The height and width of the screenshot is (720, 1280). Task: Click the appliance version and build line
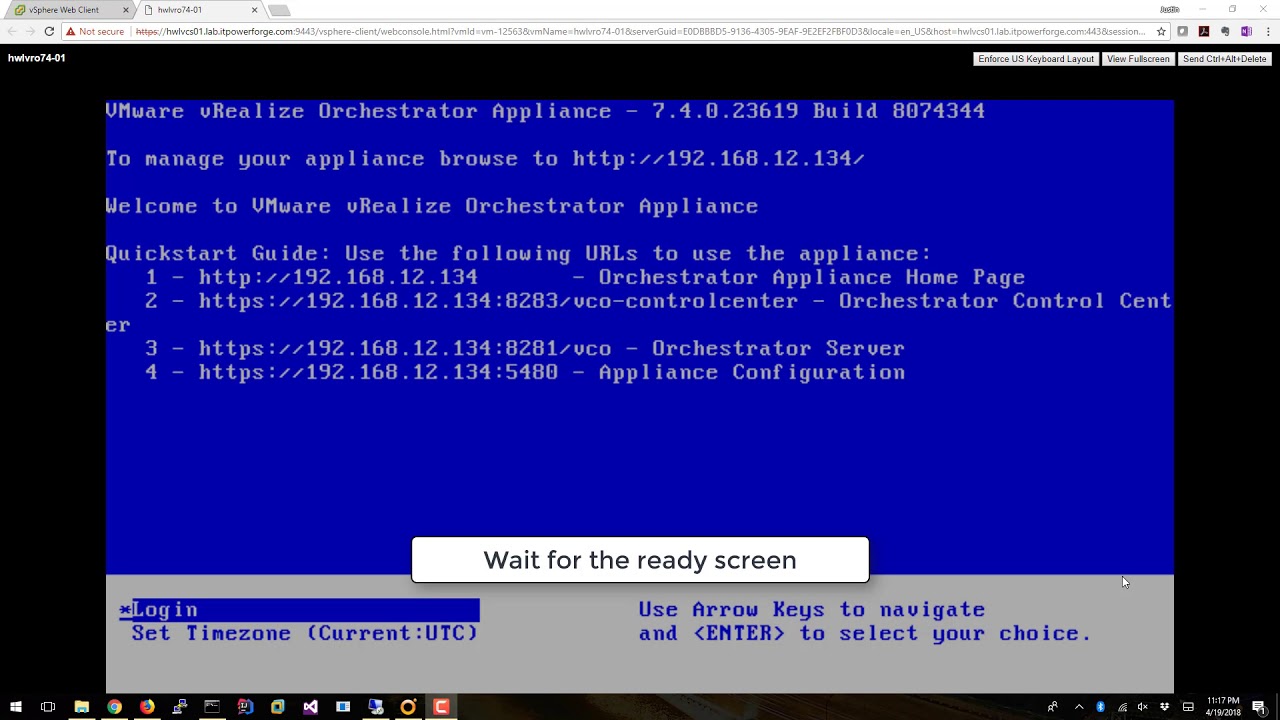point(545,111)
